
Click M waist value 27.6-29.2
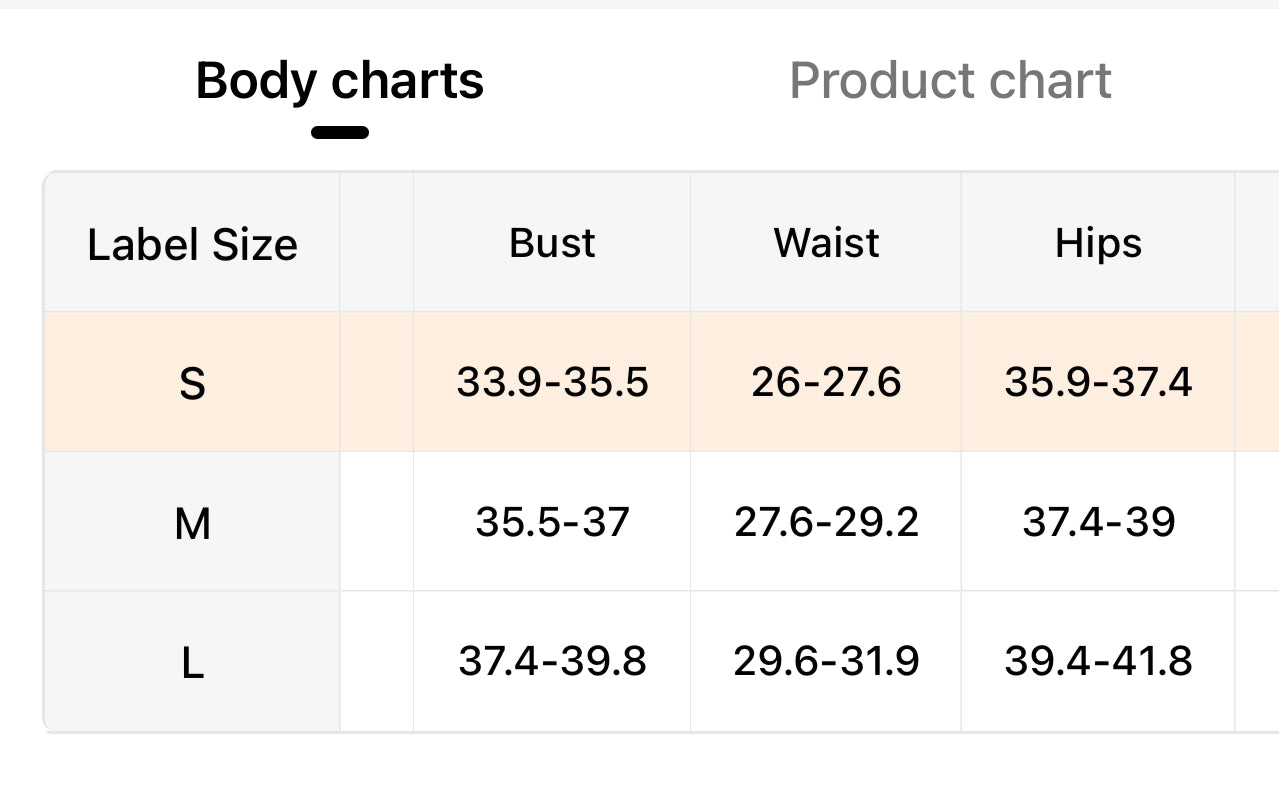tap(826, 522)
